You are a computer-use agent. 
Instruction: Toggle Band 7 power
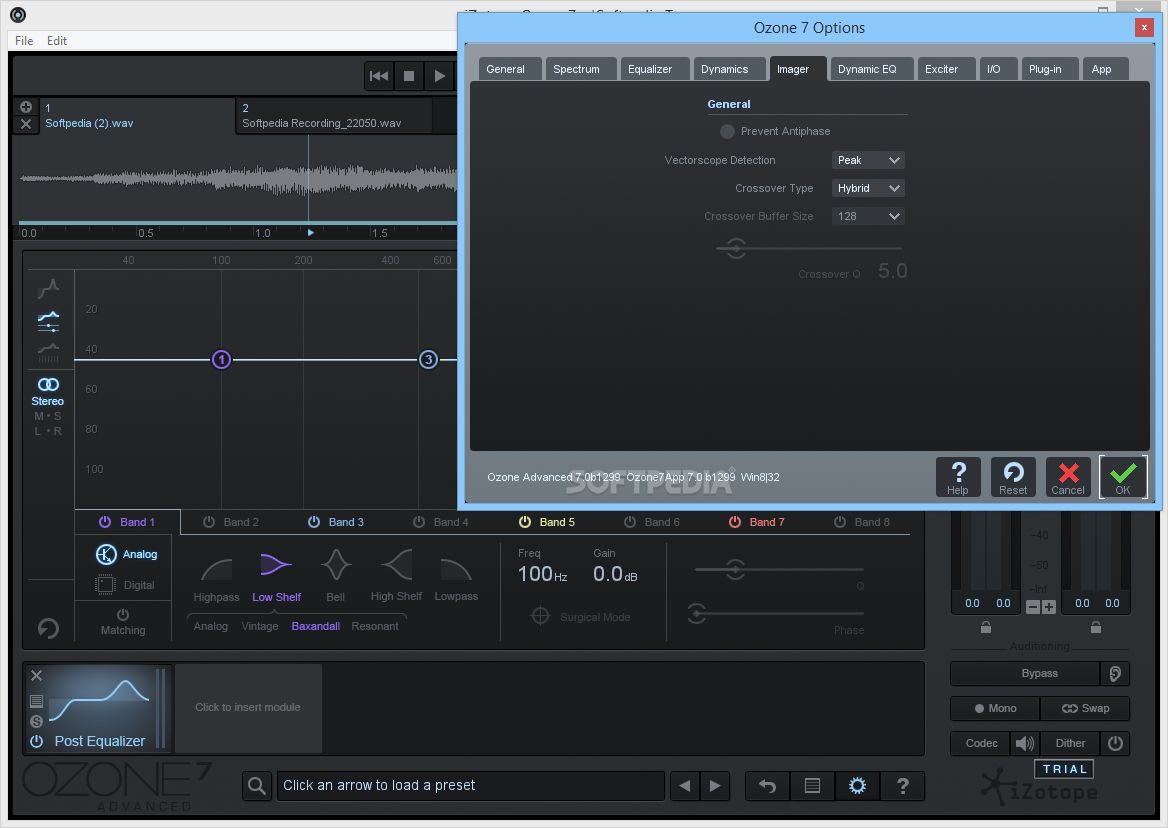point(734,522)
